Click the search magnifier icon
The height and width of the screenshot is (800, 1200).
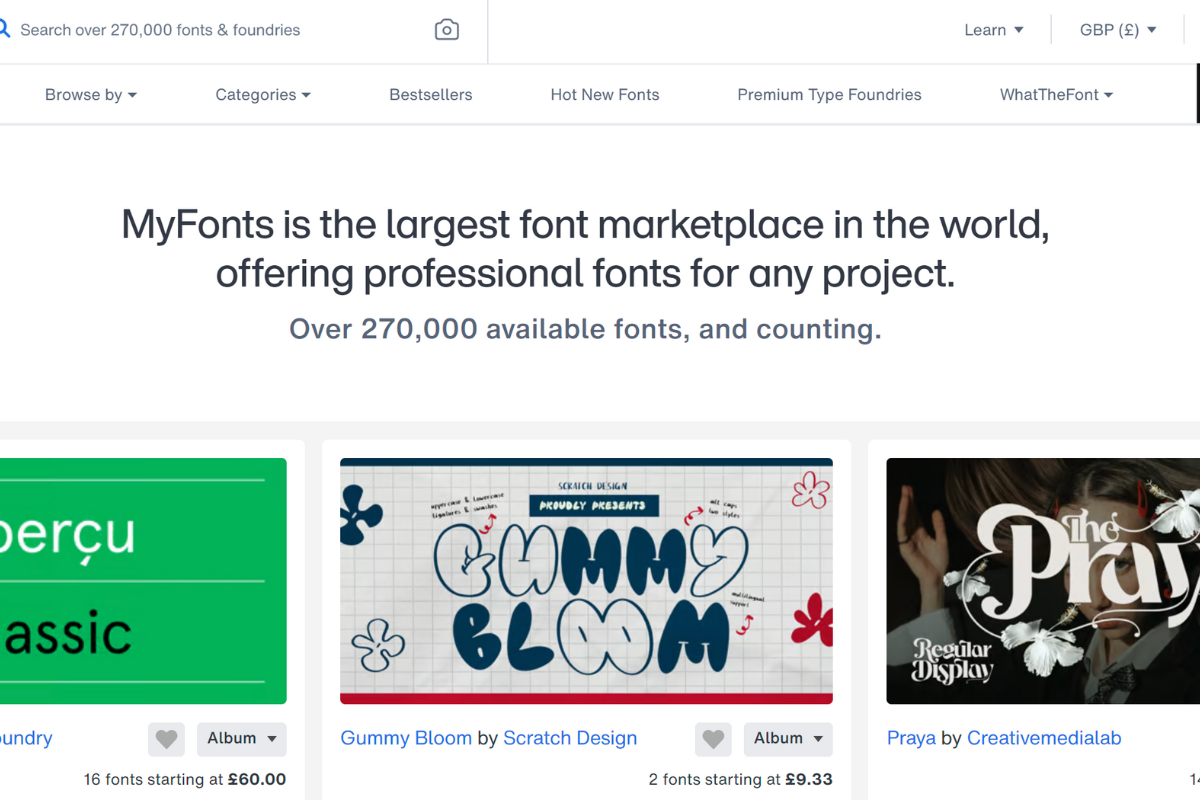pyautogui.click(x=3, y=30)
